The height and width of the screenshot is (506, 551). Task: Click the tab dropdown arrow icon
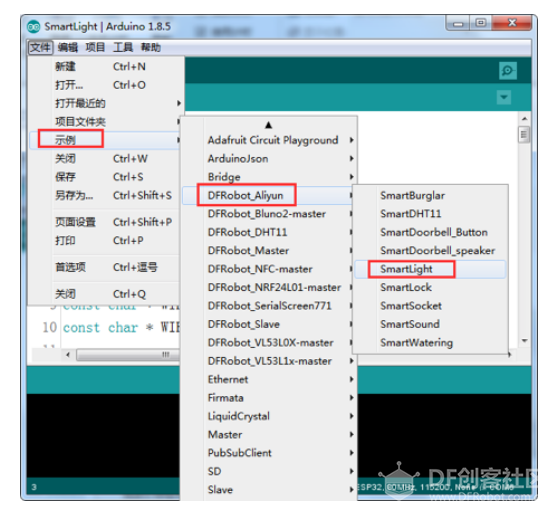pyautogui.click(x=504, y=97)
